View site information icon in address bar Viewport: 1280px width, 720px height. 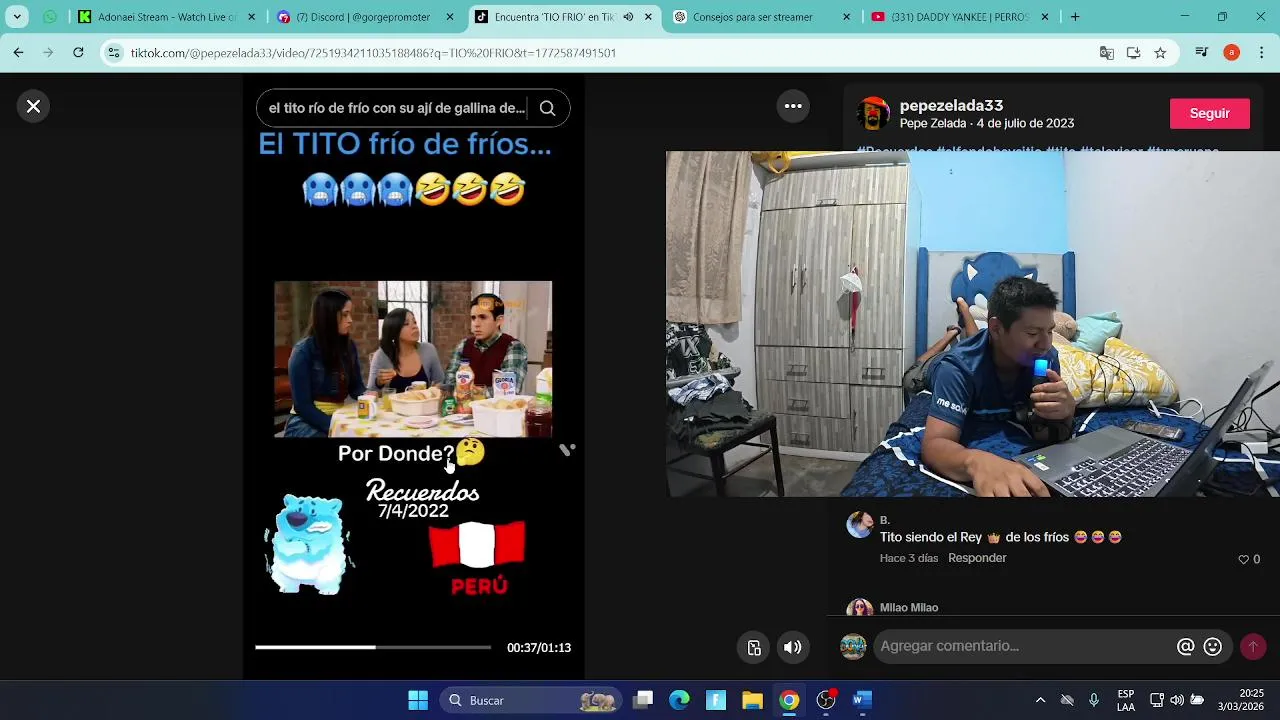[x=114, y=53]
